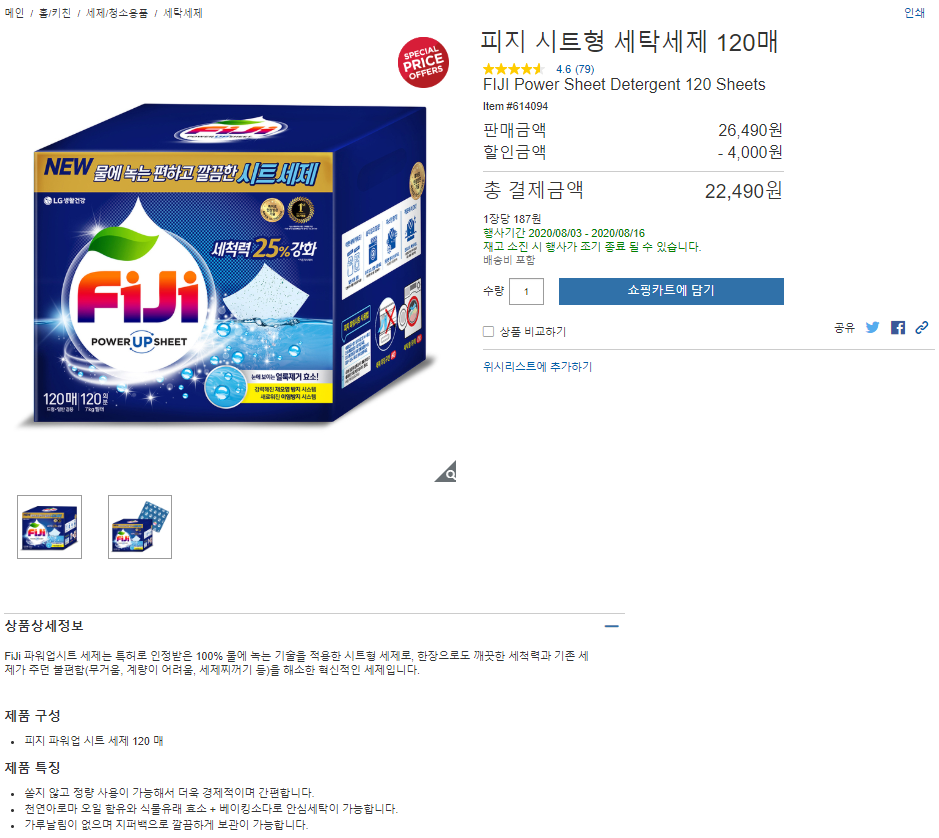Collapse the 상품상세정보 section
The width and height of the screenshot is (939, 838).
tap(611, 626)
